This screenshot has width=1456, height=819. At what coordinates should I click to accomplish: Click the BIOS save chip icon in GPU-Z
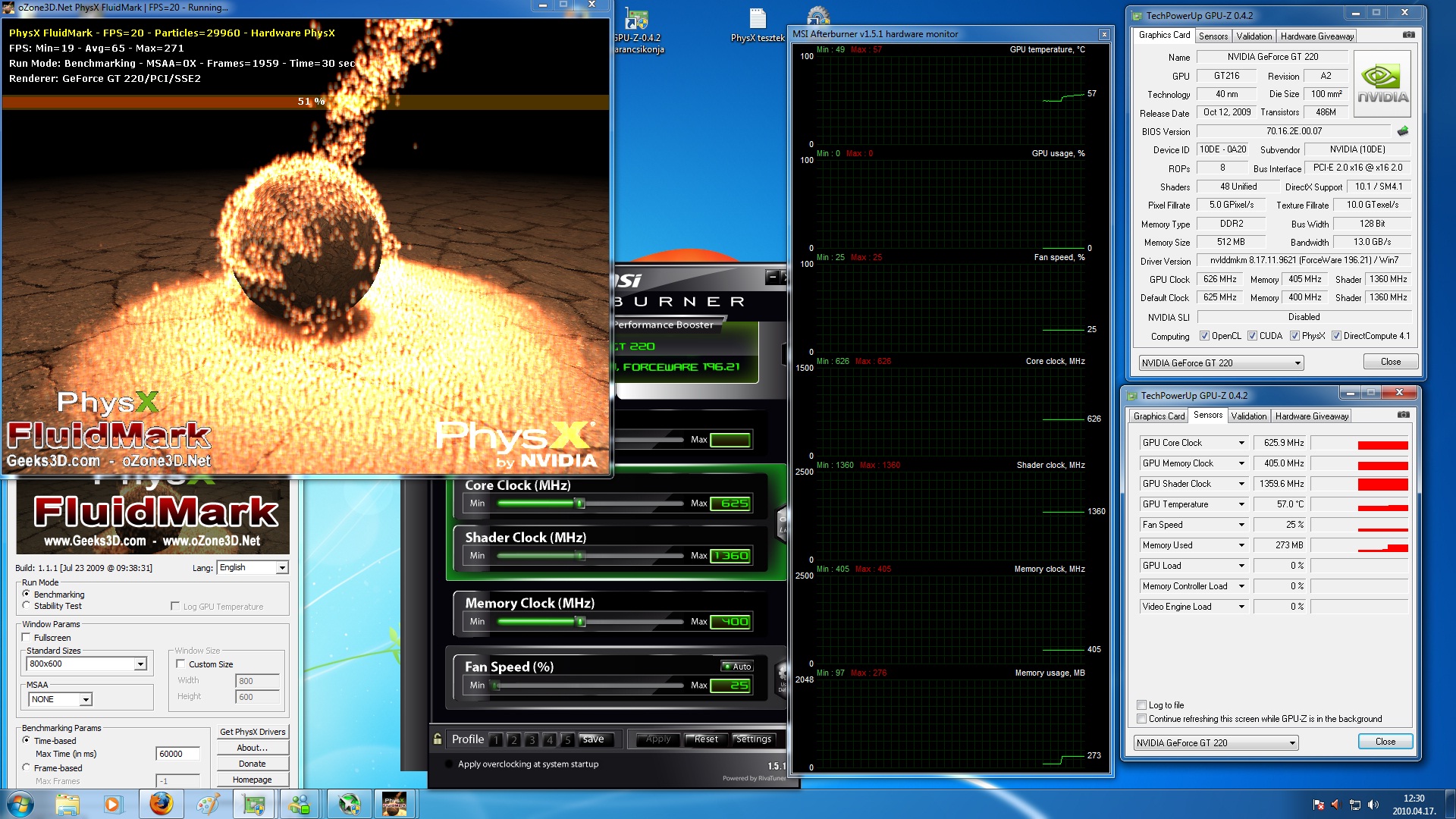point(1403,131)
